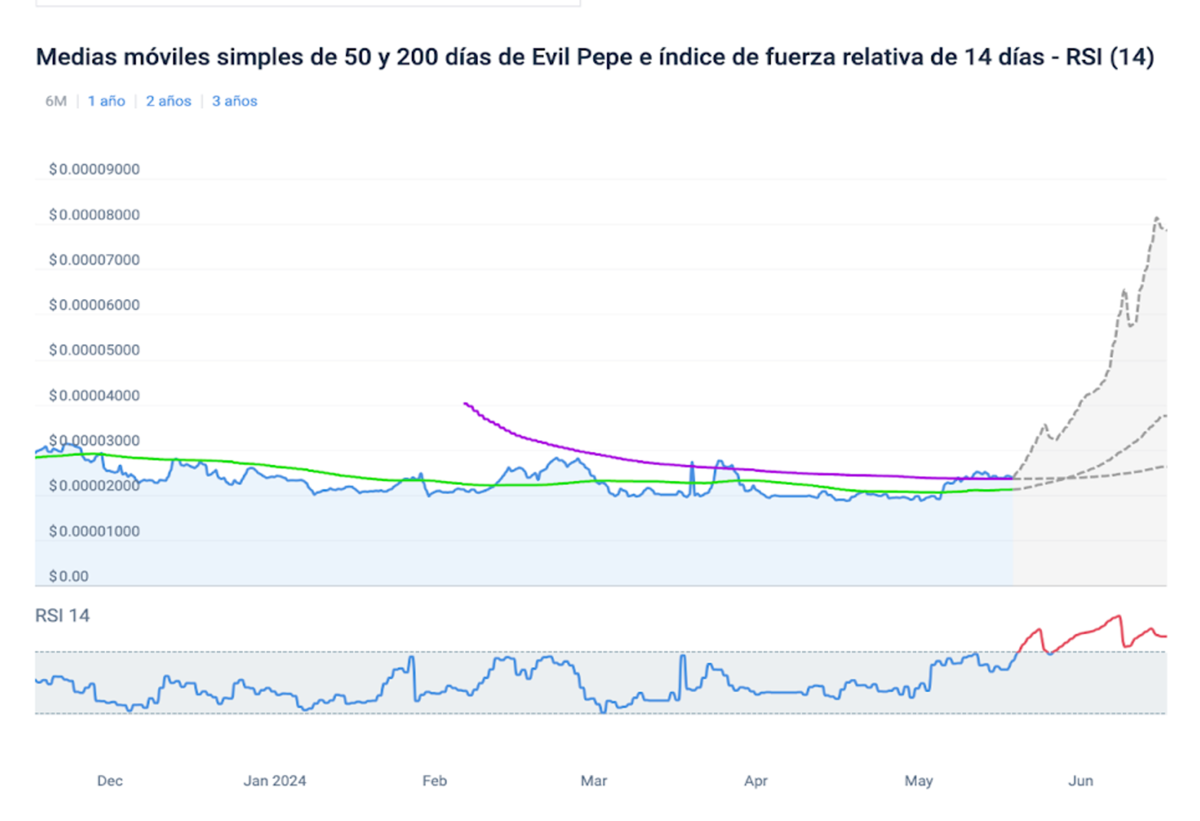Viewport: 1200px width, 821px height.
Task: Click the Jun axis label
Action: [1080, 781]
